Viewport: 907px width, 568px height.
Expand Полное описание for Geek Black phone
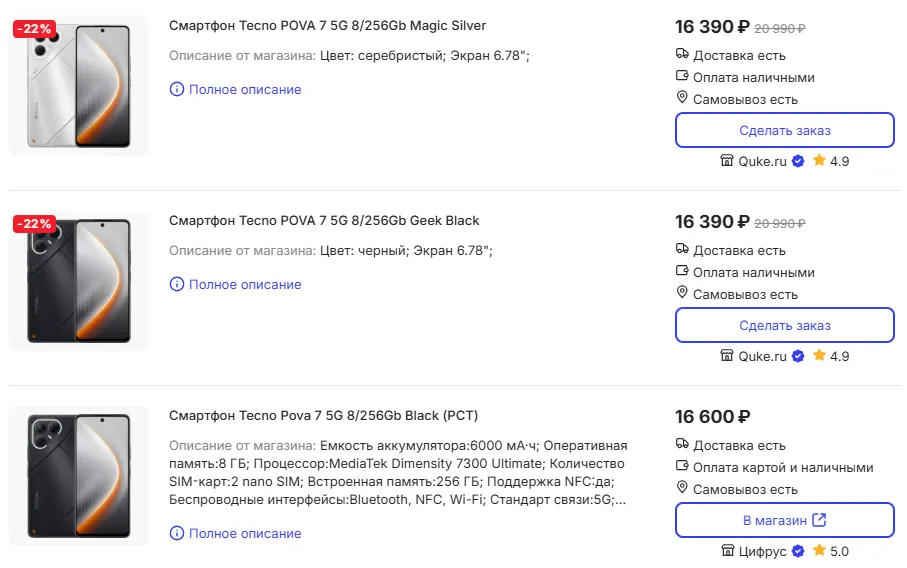(x=244, y=285)
